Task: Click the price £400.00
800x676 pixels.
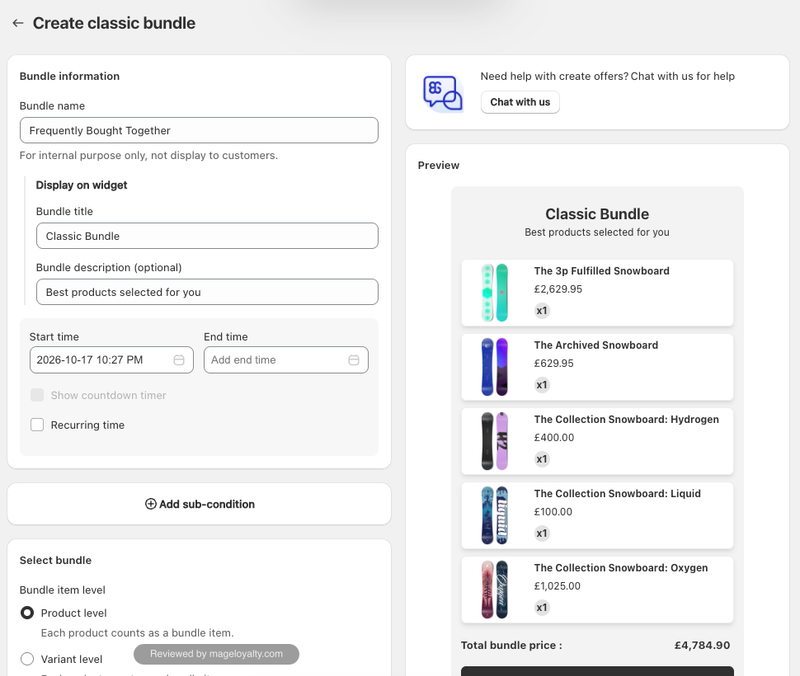Action: coord(554,438)
